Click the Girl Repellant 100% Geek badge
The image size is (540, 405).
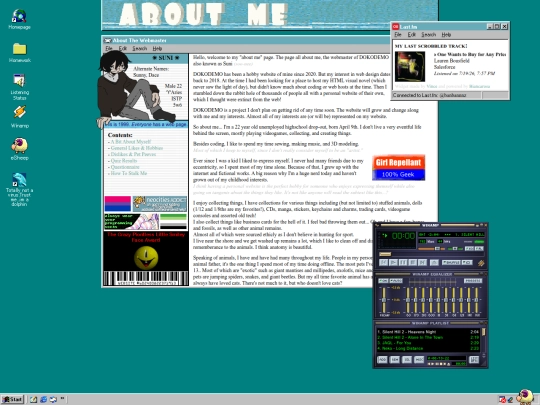coord(398,168)
